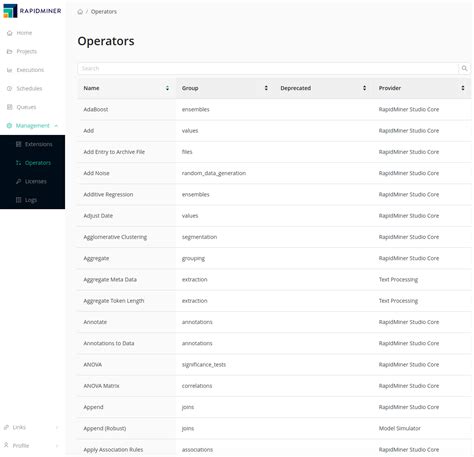Click the significance_tests group cell
This screenshot has width=474, height=457.
pyautogui.click(x=204, y=365)
